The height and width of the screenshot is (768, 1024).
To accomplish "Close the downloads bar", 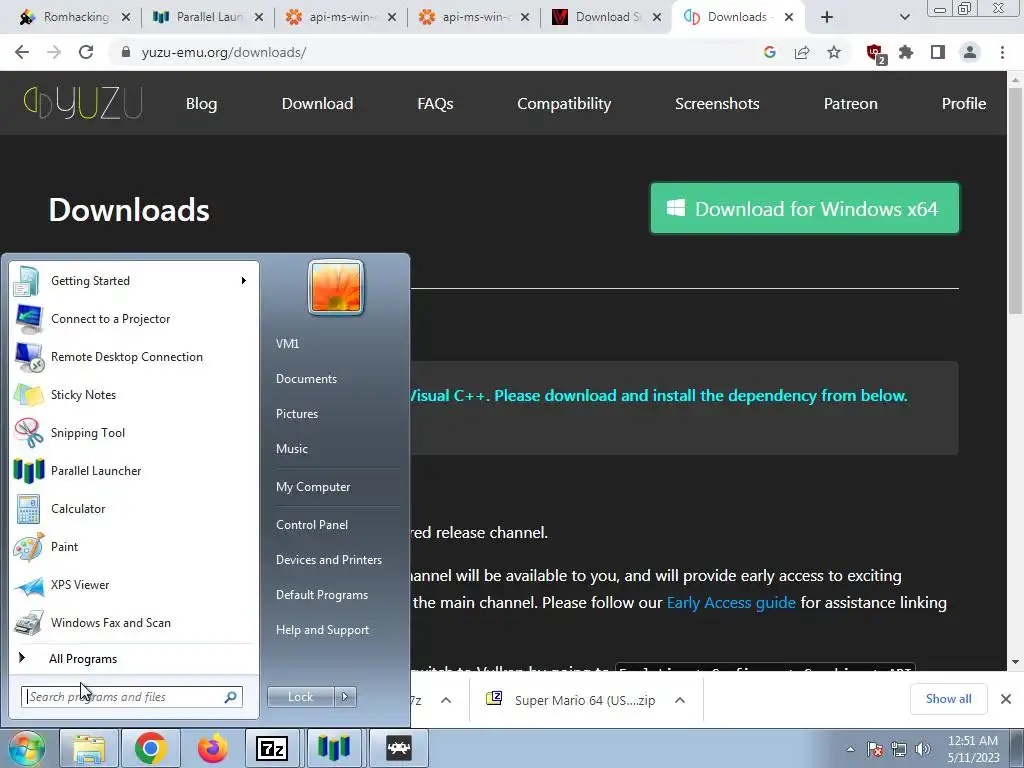I will pyautogui.click(x=1006, y=699).
